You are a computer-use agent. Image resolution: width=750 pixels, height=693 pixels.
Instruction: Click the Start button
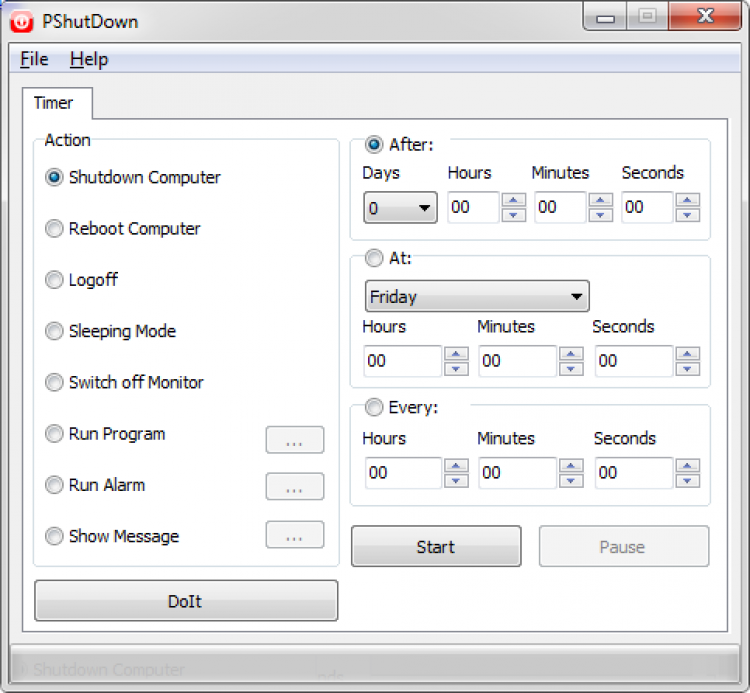pos(436,546)
